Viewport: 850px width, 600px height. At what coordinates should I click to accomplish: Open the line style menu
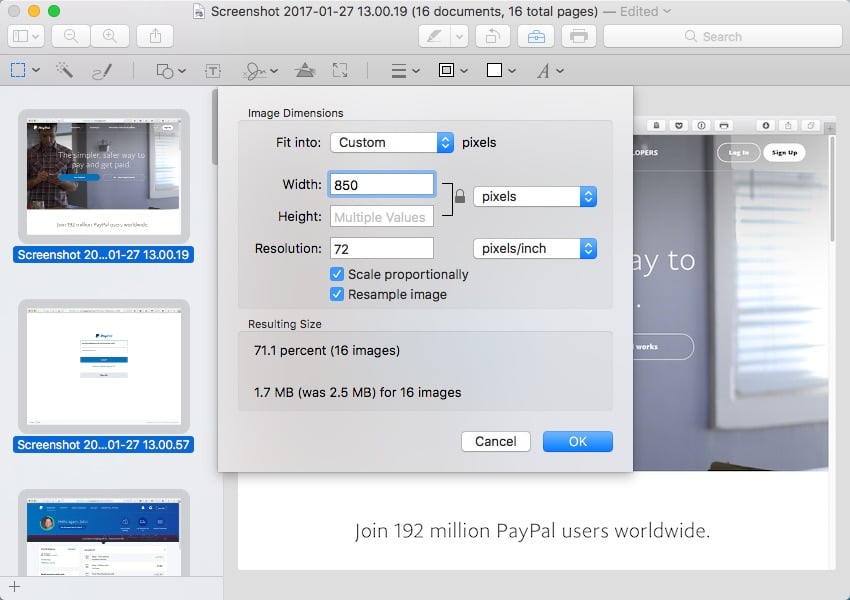[x=405, y=70]
